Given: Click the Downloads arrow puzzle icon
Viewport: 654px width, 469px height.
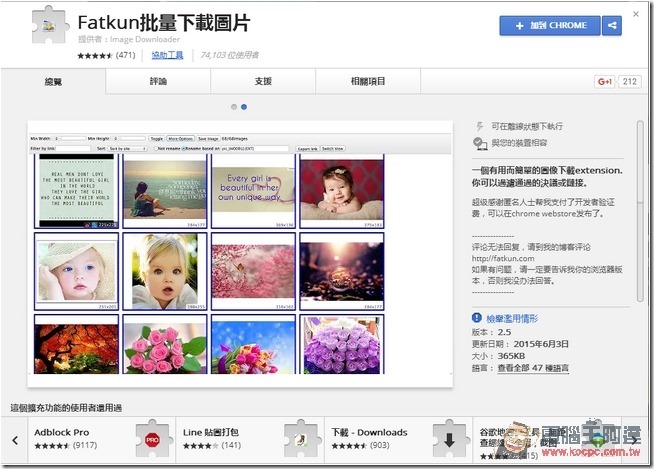Looking at the screenshot, I should tap(449, 439).
